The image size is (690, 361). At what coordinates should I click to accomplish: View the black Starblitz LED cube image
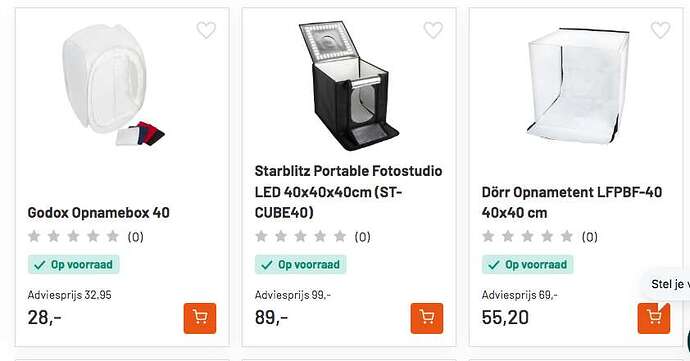349,86
